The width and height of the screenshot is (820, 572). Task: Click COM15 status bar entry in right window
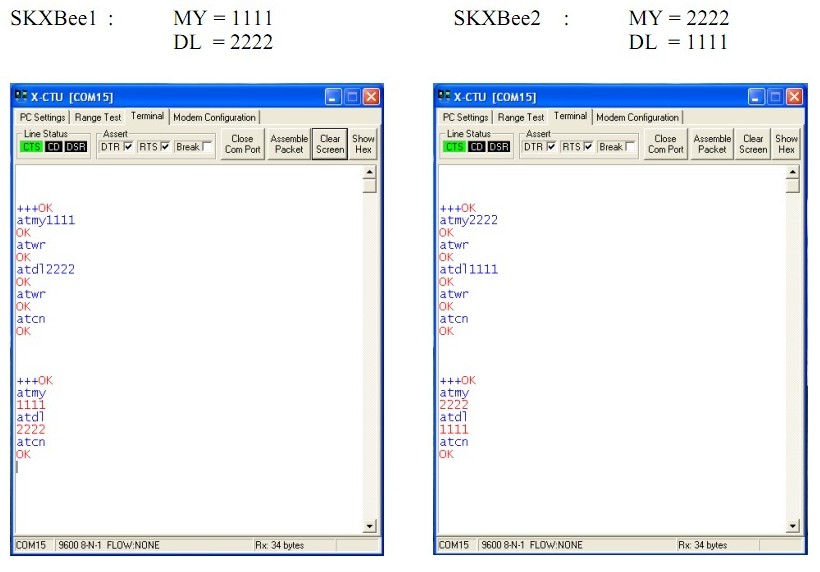454,545
